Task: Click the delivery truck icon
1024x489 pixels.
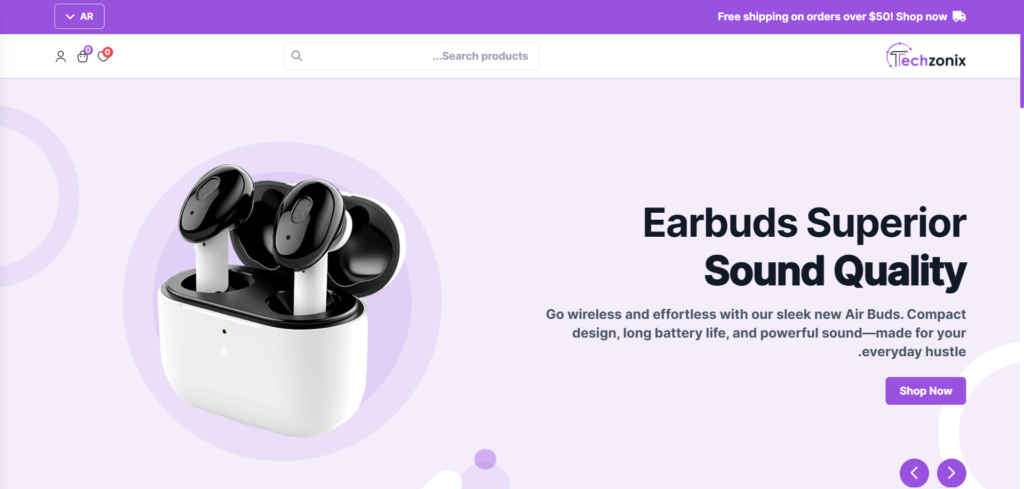Action: click(959, 16)
